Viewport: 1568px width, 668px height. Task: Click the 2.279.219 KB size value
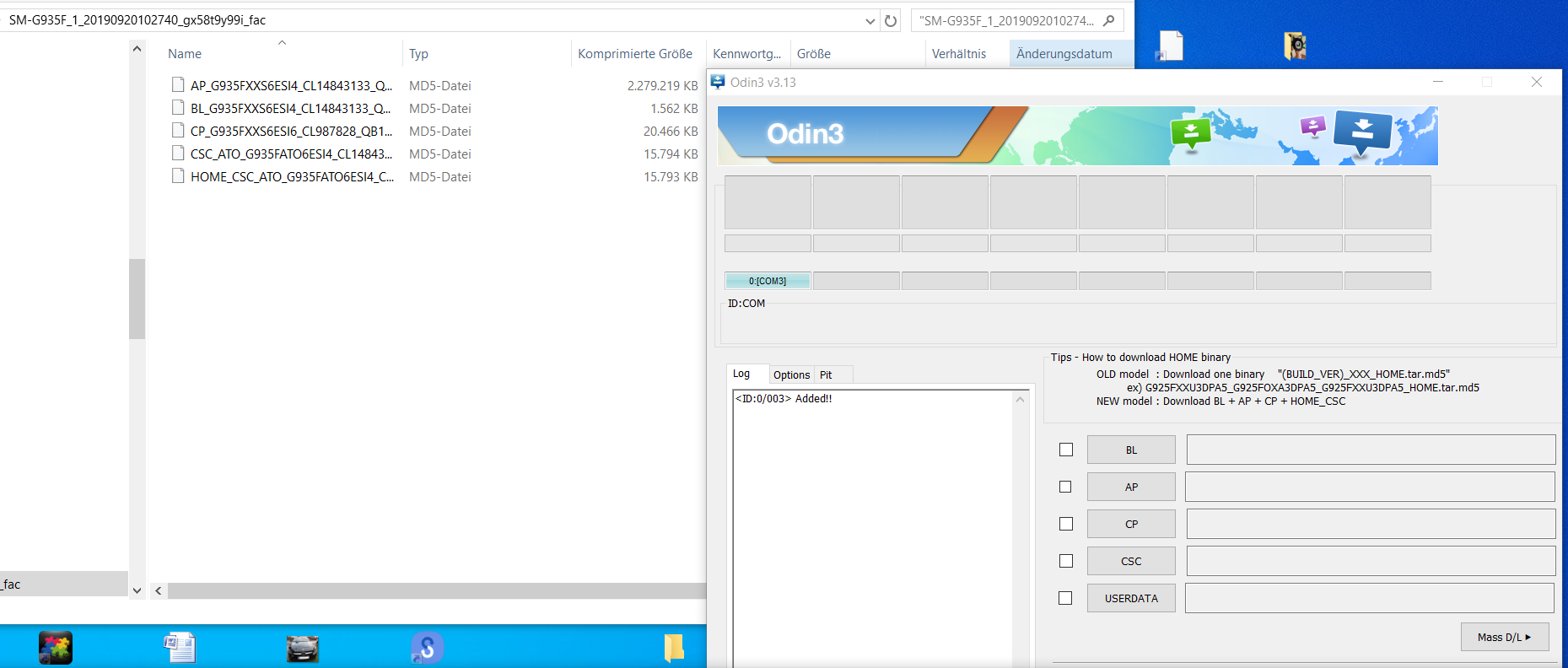point(662,85)
